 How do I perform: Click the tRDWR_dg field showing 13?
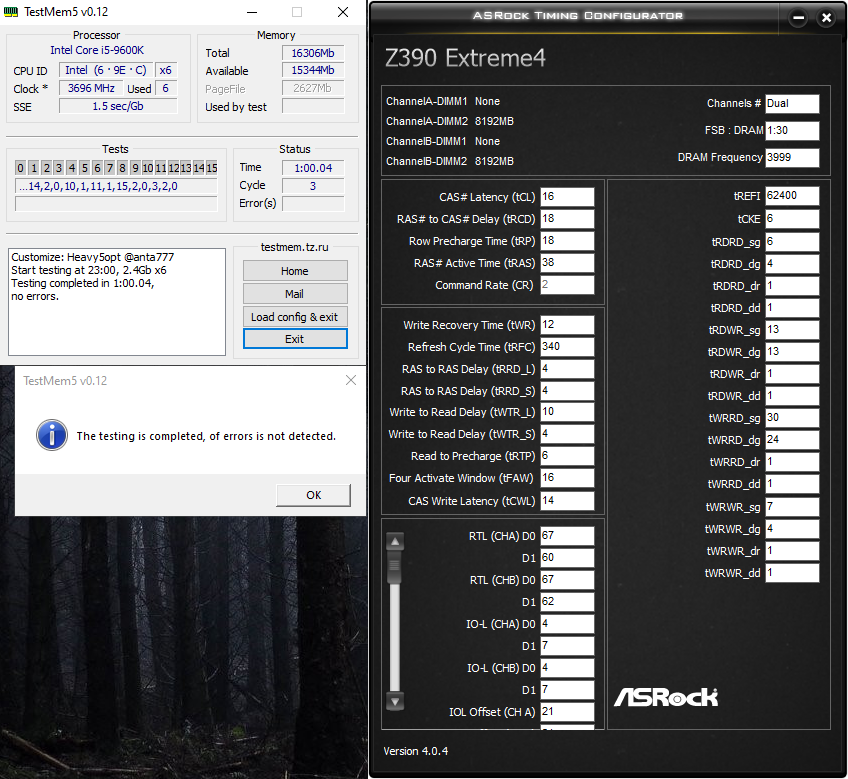tap(792, 352)
